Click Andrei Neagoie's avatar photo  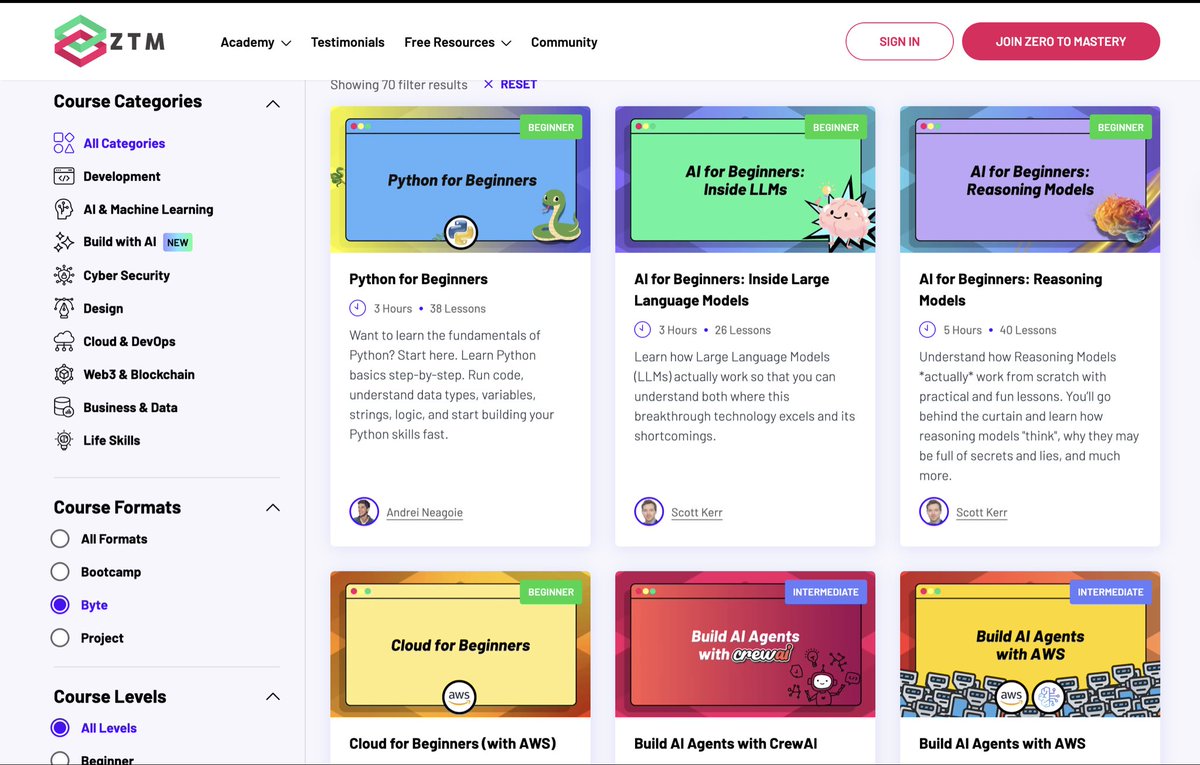[x=364, y=512]
